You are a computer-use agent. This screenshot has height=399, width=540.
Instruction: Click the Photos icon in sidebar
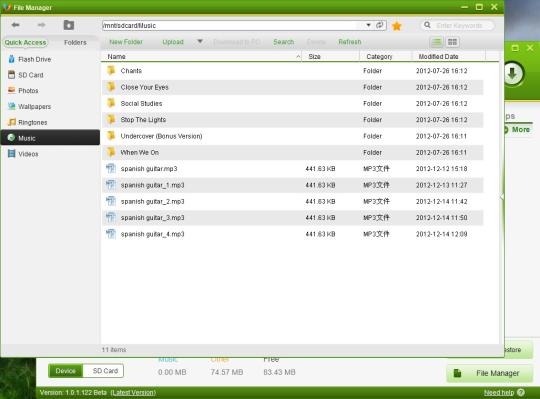pyautogui.click(x=12, y=90)
